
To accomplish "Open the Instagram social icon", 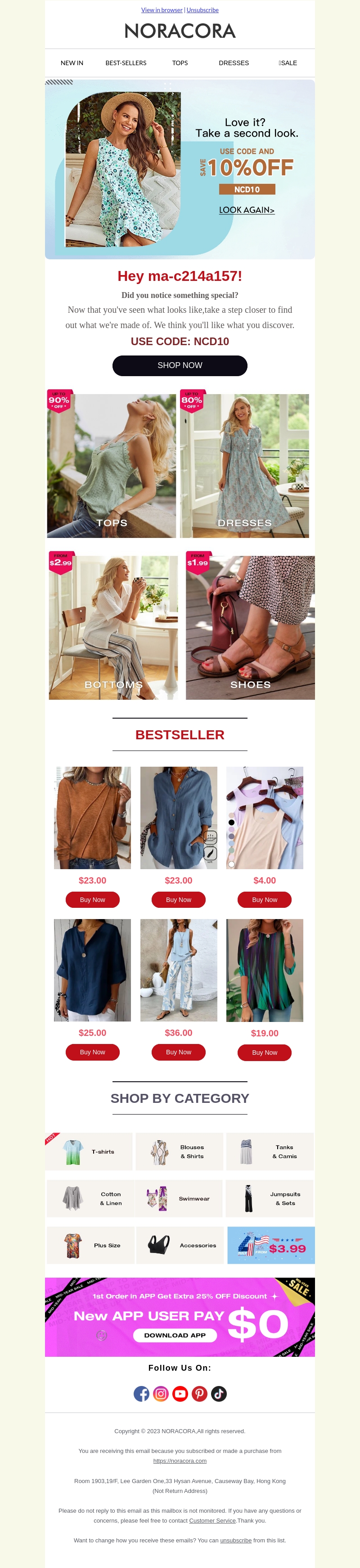I will coord(161,1393).
